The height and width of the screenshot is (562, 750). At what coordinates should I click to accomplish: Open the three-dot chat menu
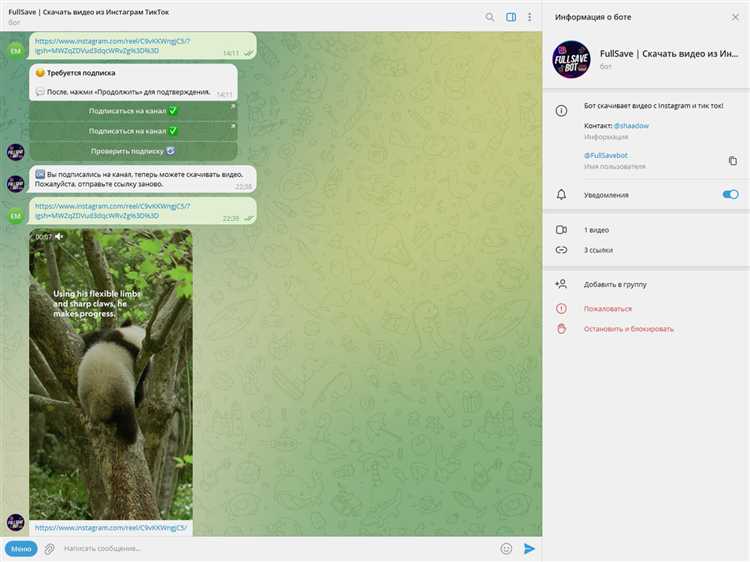(529, 17)
